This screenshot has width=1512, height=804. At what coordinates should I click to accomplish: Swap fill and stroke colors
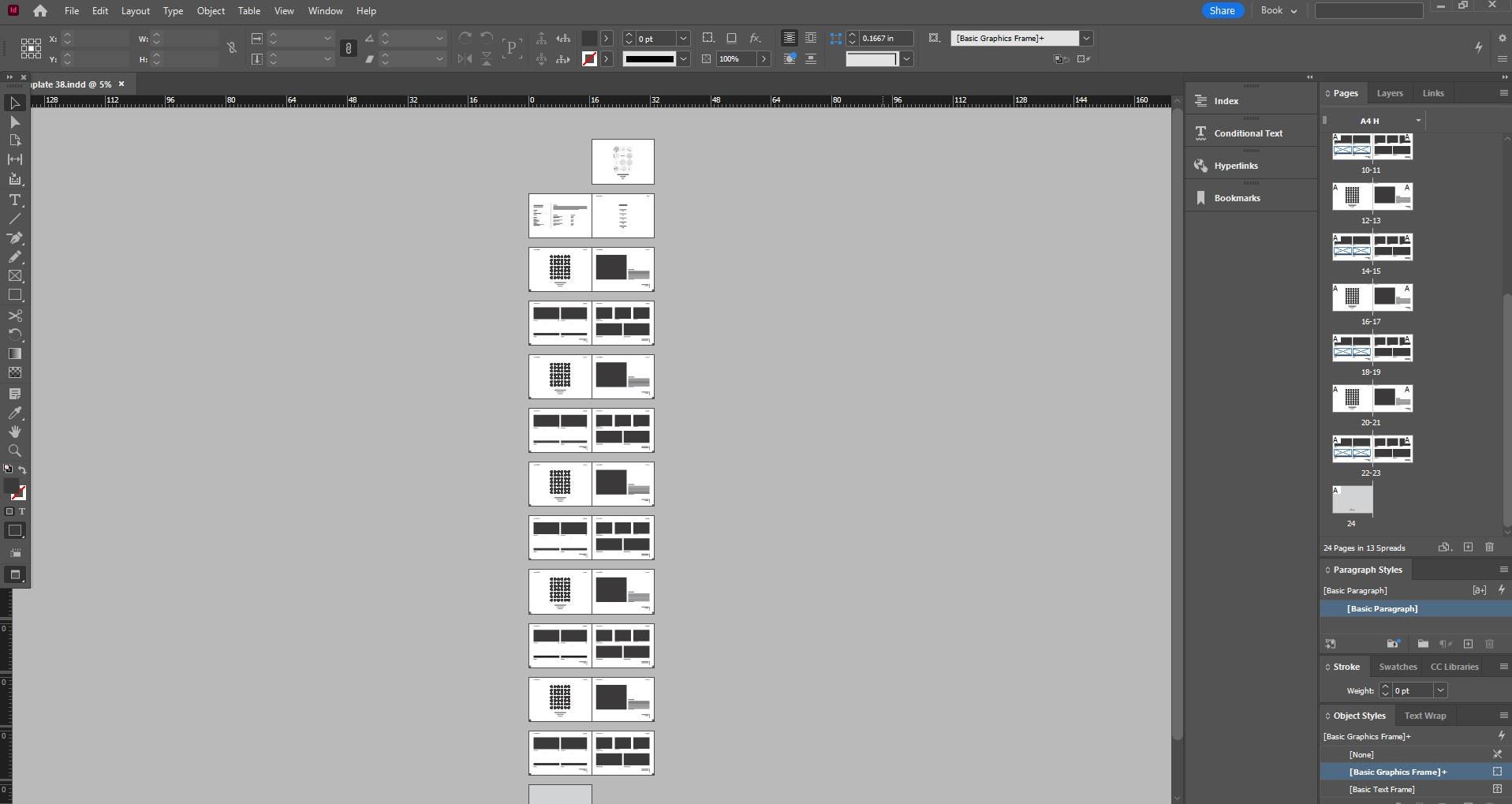point(22,469)
